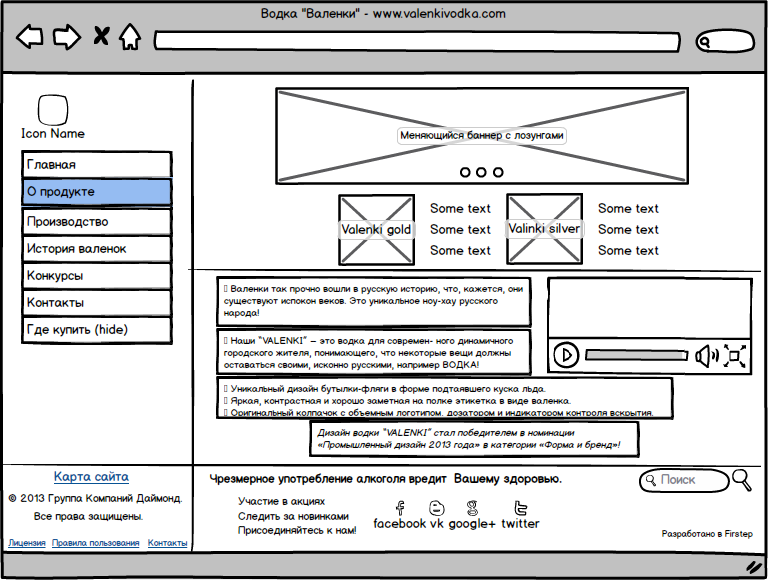
Task: Click the design award text box
Action: pos(474,439)
